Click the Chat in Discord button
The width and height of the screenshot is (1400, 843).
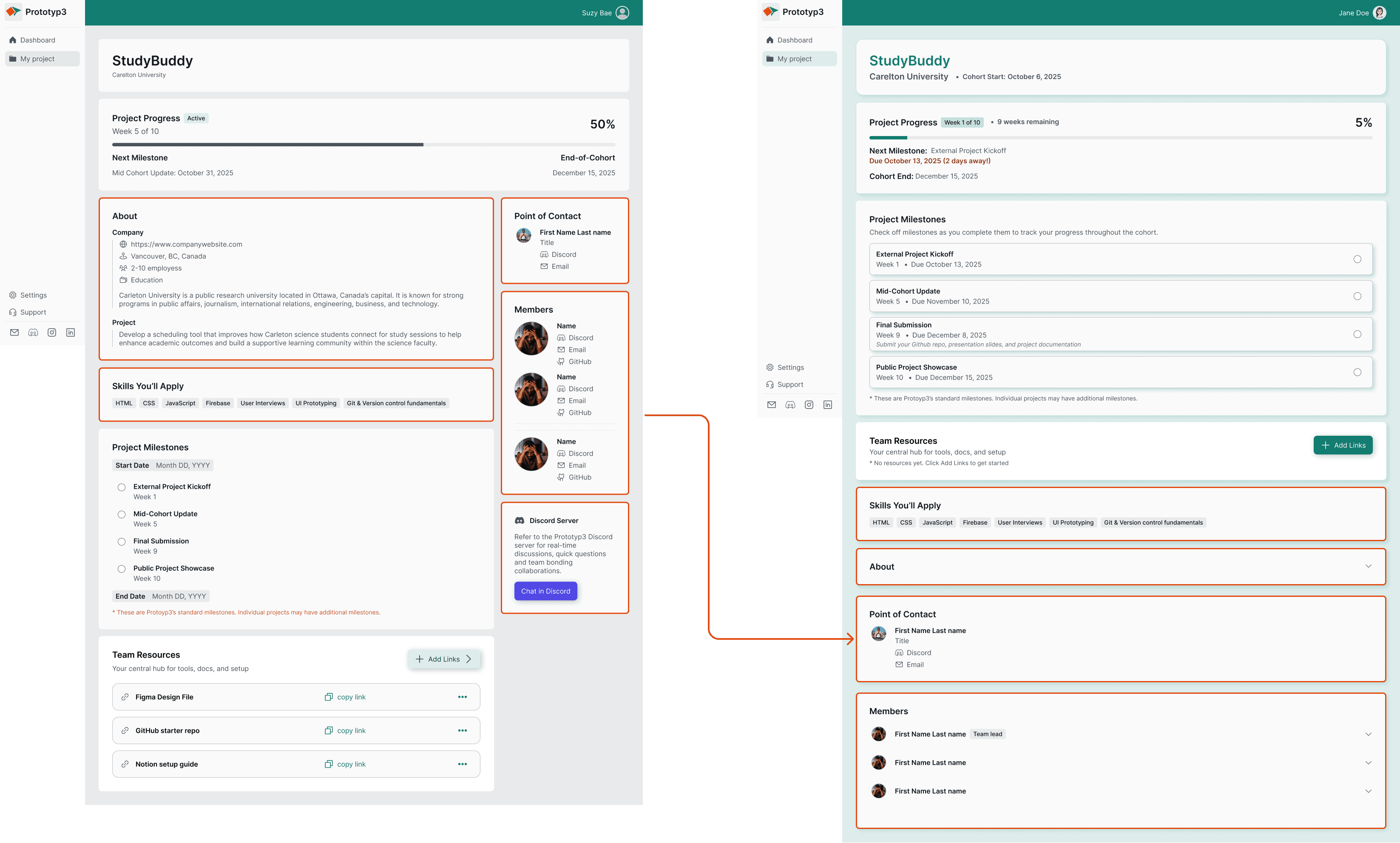coord(545,591)
